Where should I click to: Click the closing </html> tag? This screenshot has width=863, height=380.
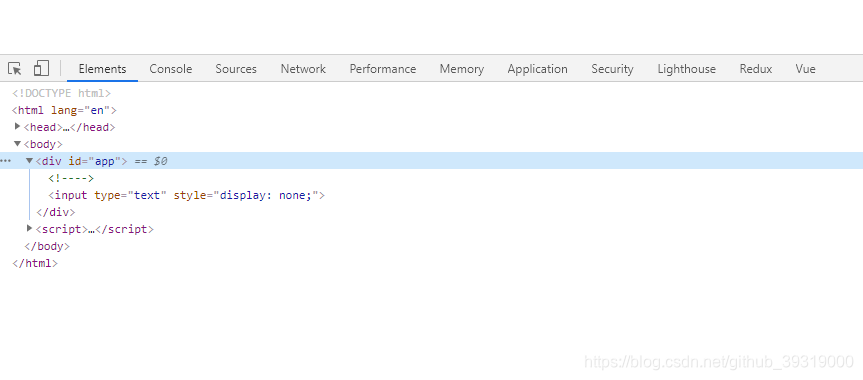pos(35,263)
